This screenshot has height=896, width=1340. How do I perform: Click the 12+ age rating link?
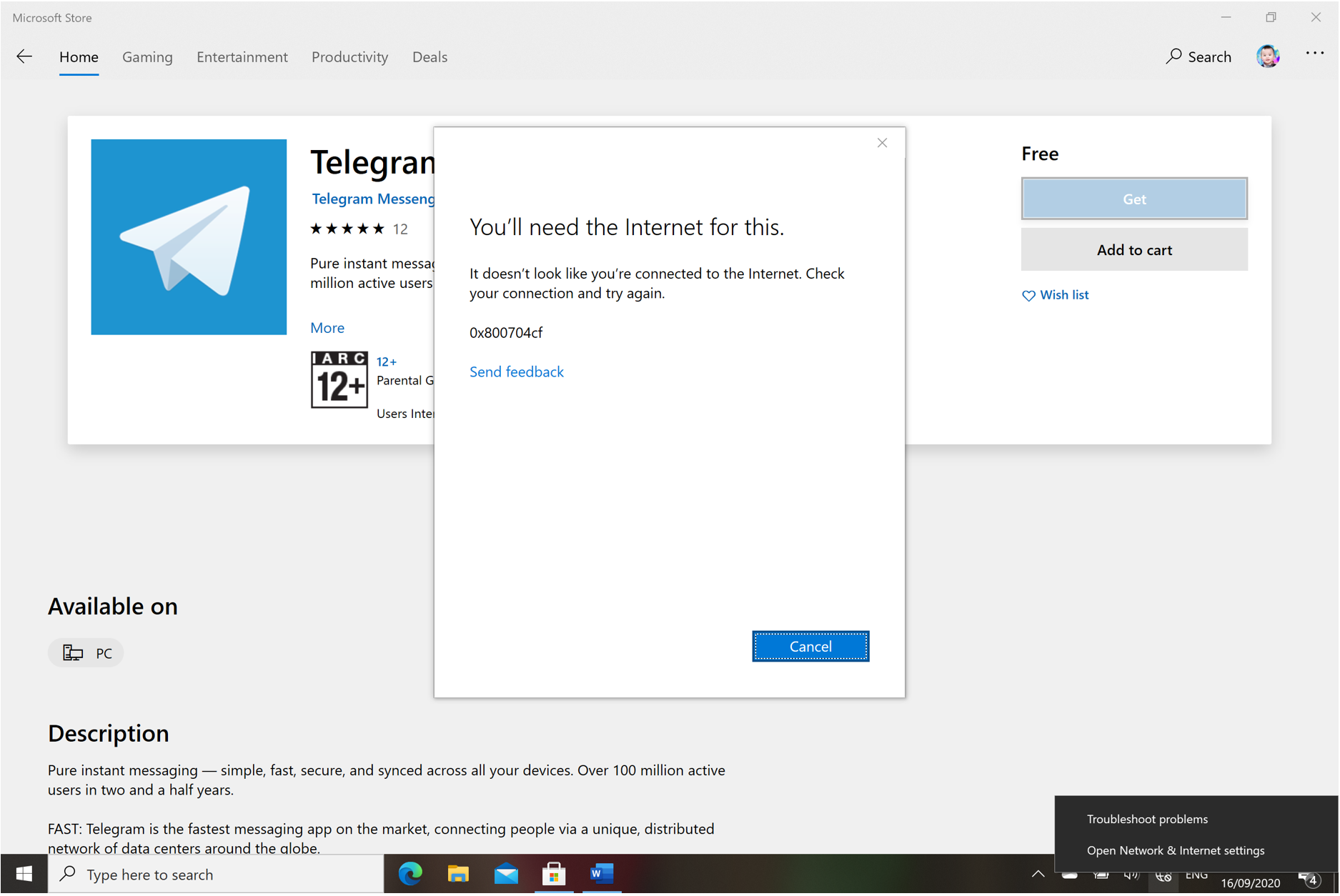tap(387, 362)
